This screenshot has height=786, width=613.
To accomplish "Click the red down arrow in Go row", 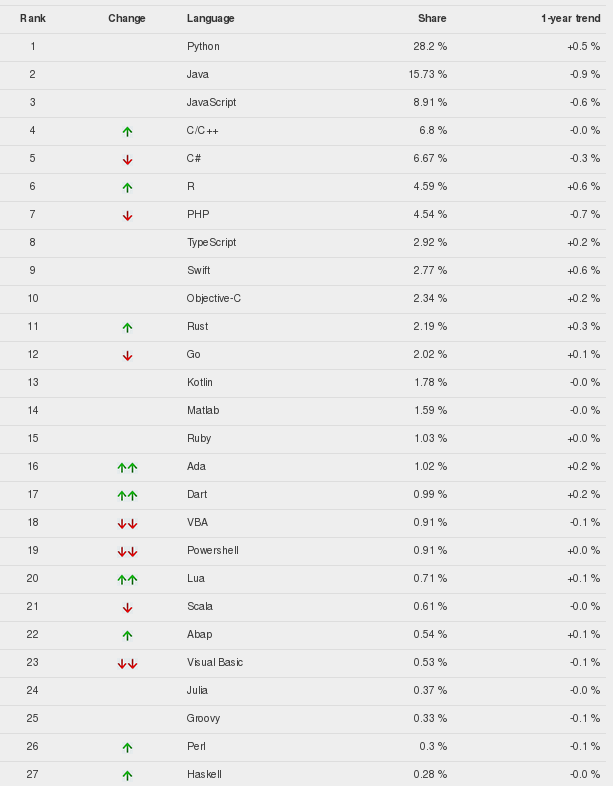I will pyautogui.click(x=127, y=355).
